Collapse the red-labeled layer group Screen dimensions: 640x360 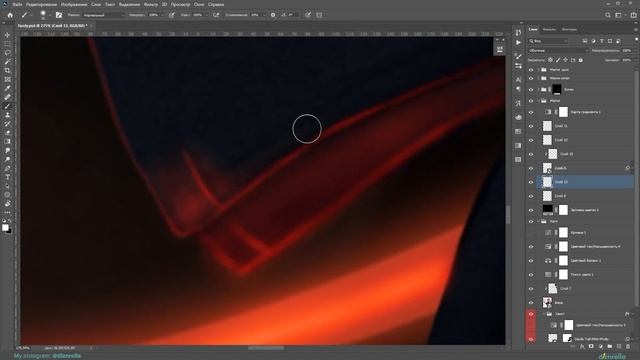click(544, 314)
